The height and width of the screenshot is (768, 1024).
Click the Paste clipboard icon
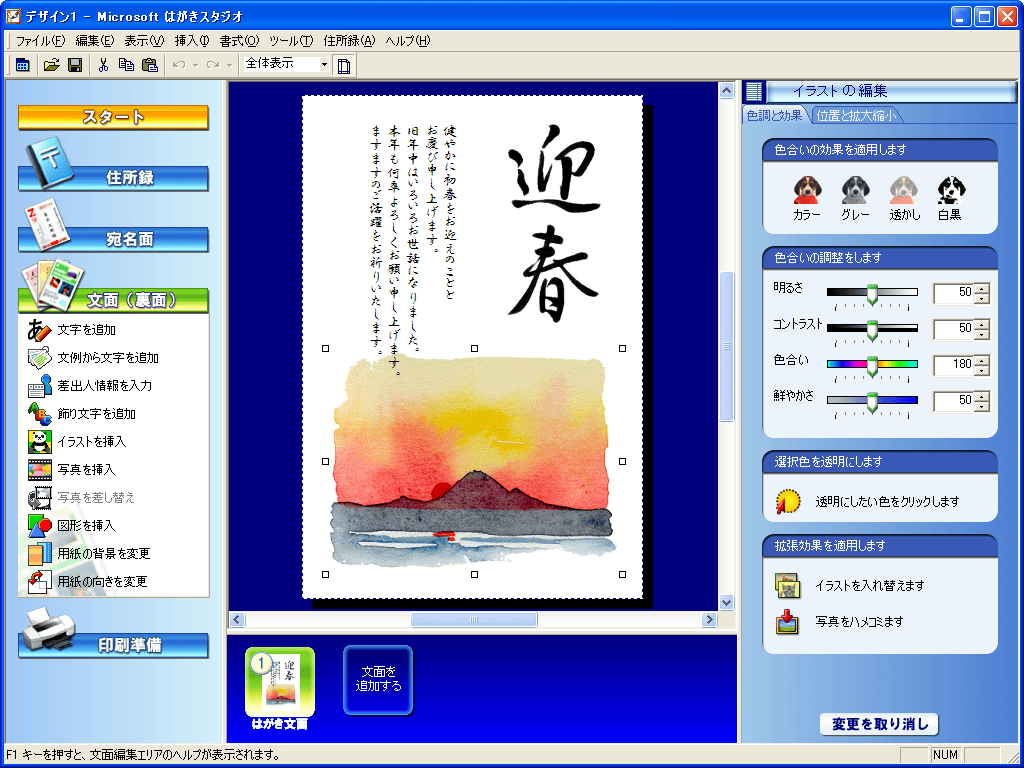coord(150,65)
